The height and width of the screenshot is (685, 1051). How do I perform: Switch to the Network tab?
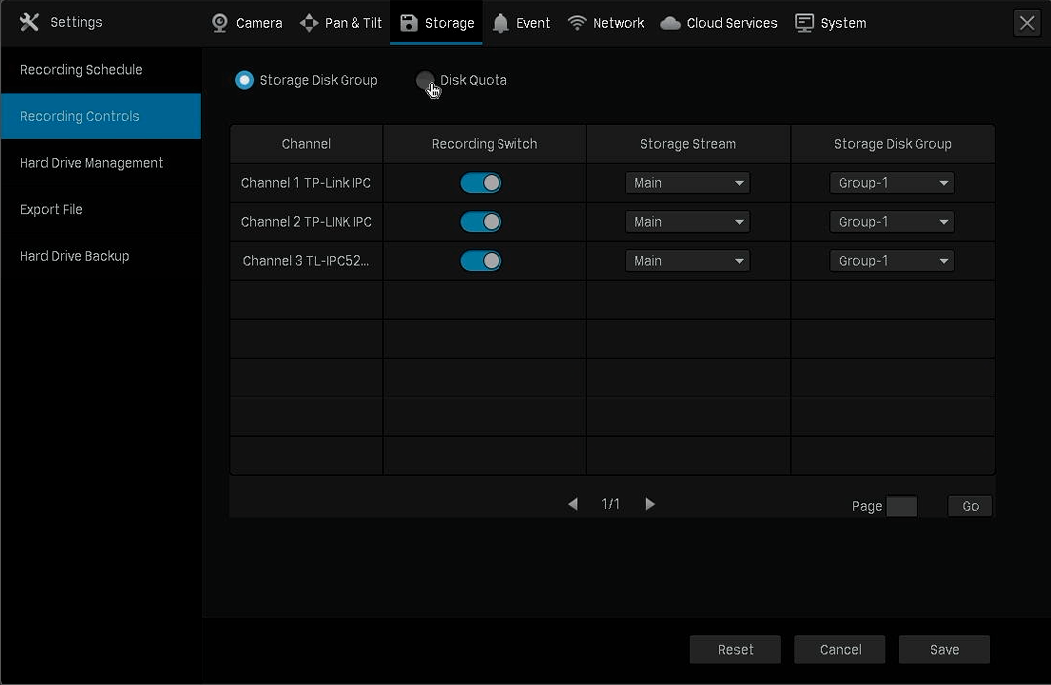(x=606, y=23)
